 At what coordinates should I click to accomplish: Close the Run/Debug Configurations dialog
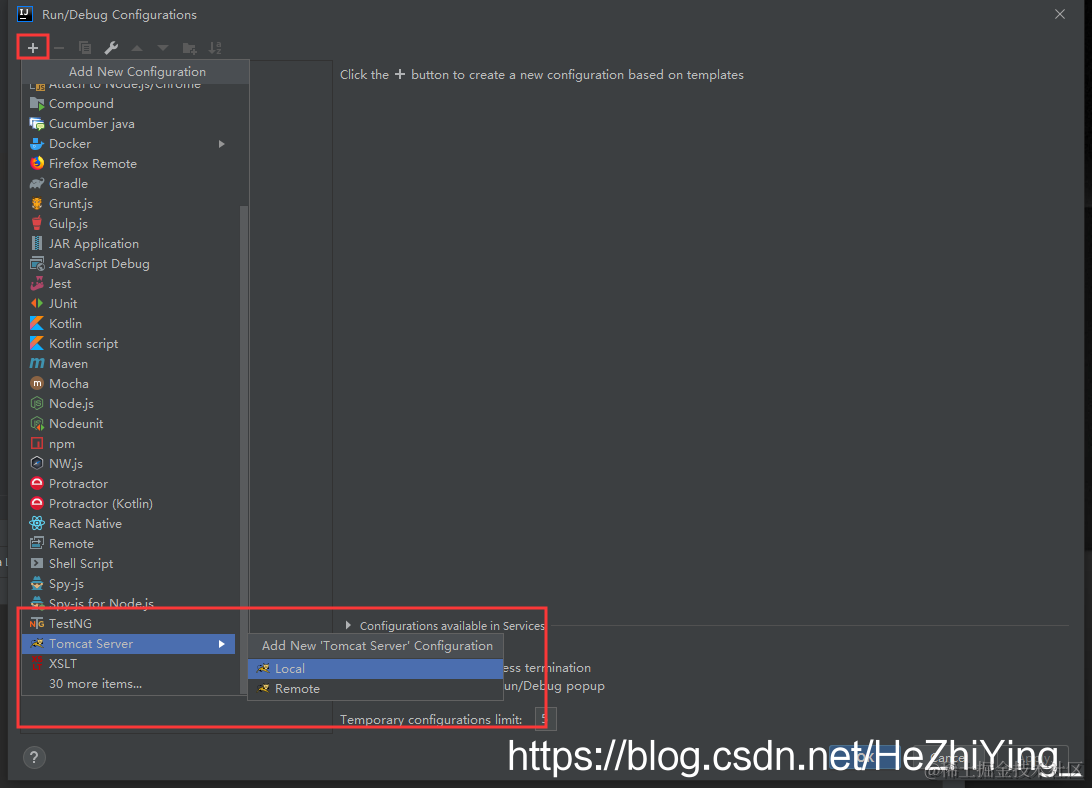1060,15
